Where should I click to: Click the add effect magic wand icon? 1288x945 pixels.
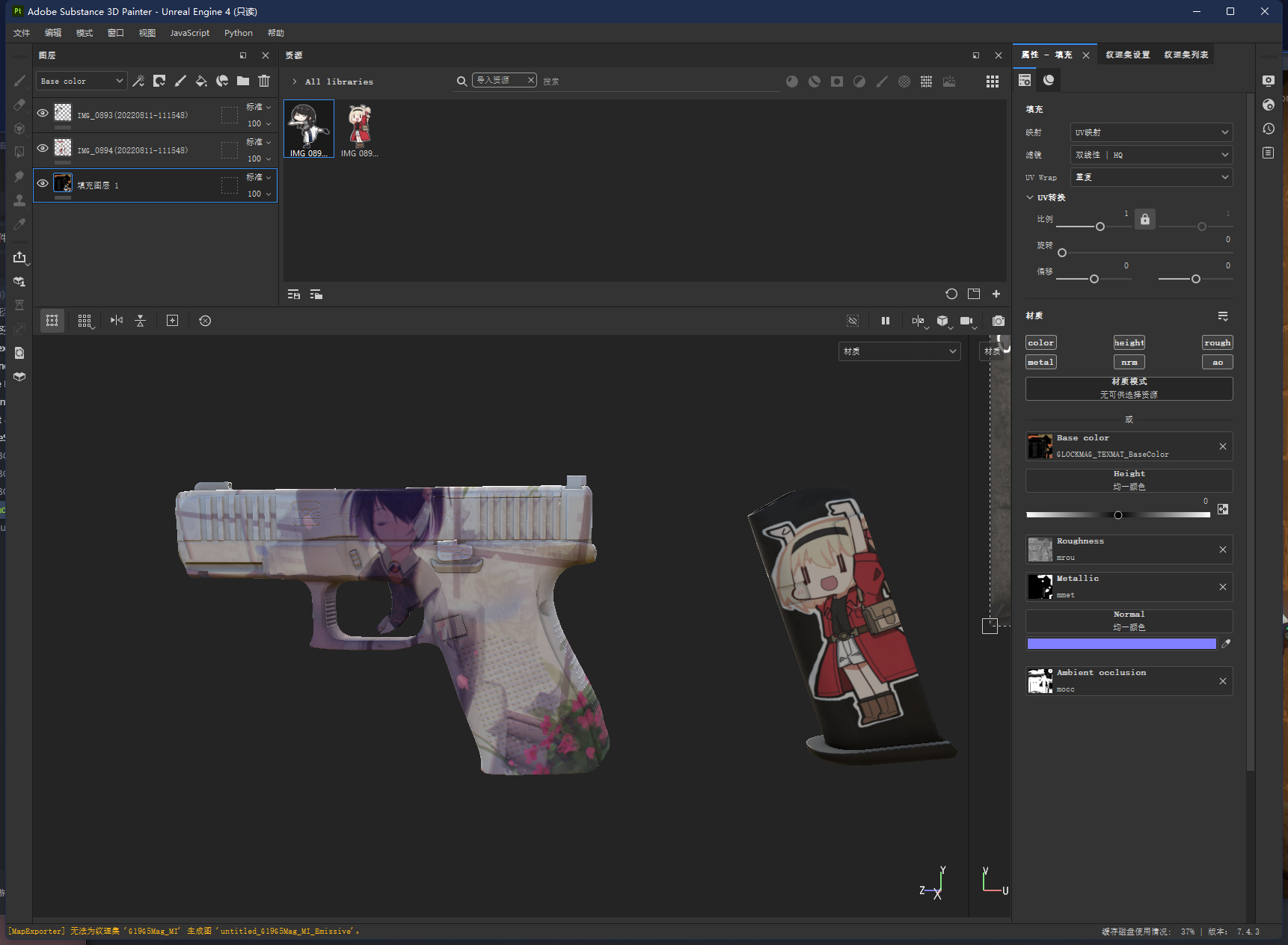coord(138,81)
